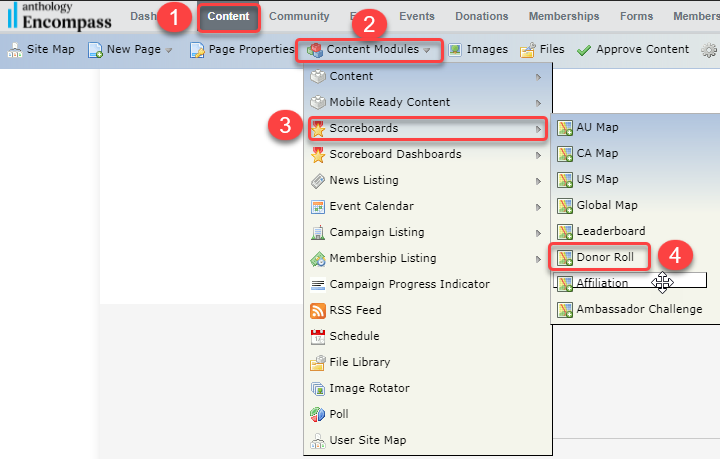720x459 pixels.
Task: Switch to the Community tab
Action: click(x=299, y=16)
